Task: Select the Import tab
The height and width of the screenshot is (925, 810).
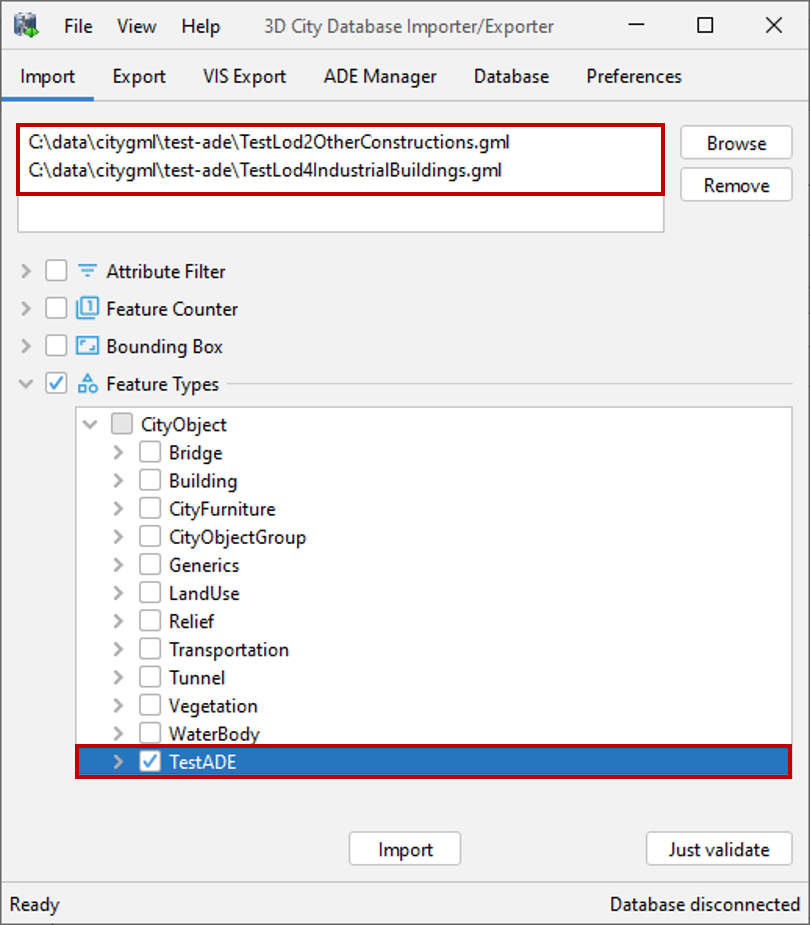Action: coord(47,76)
